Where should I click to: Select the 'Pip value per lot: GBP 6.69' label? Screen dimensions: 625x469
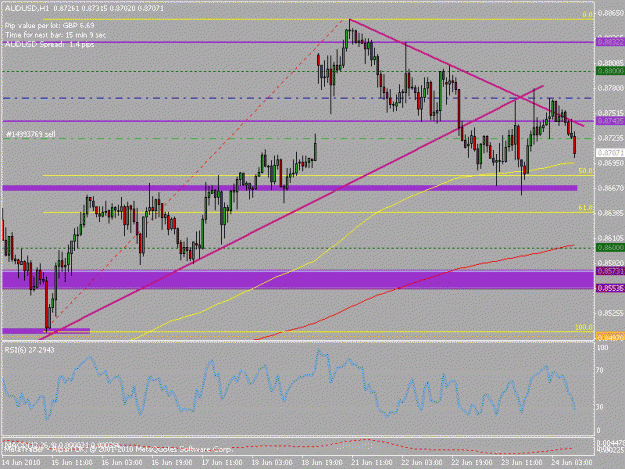pyautogui.click(x=49, y=26)
